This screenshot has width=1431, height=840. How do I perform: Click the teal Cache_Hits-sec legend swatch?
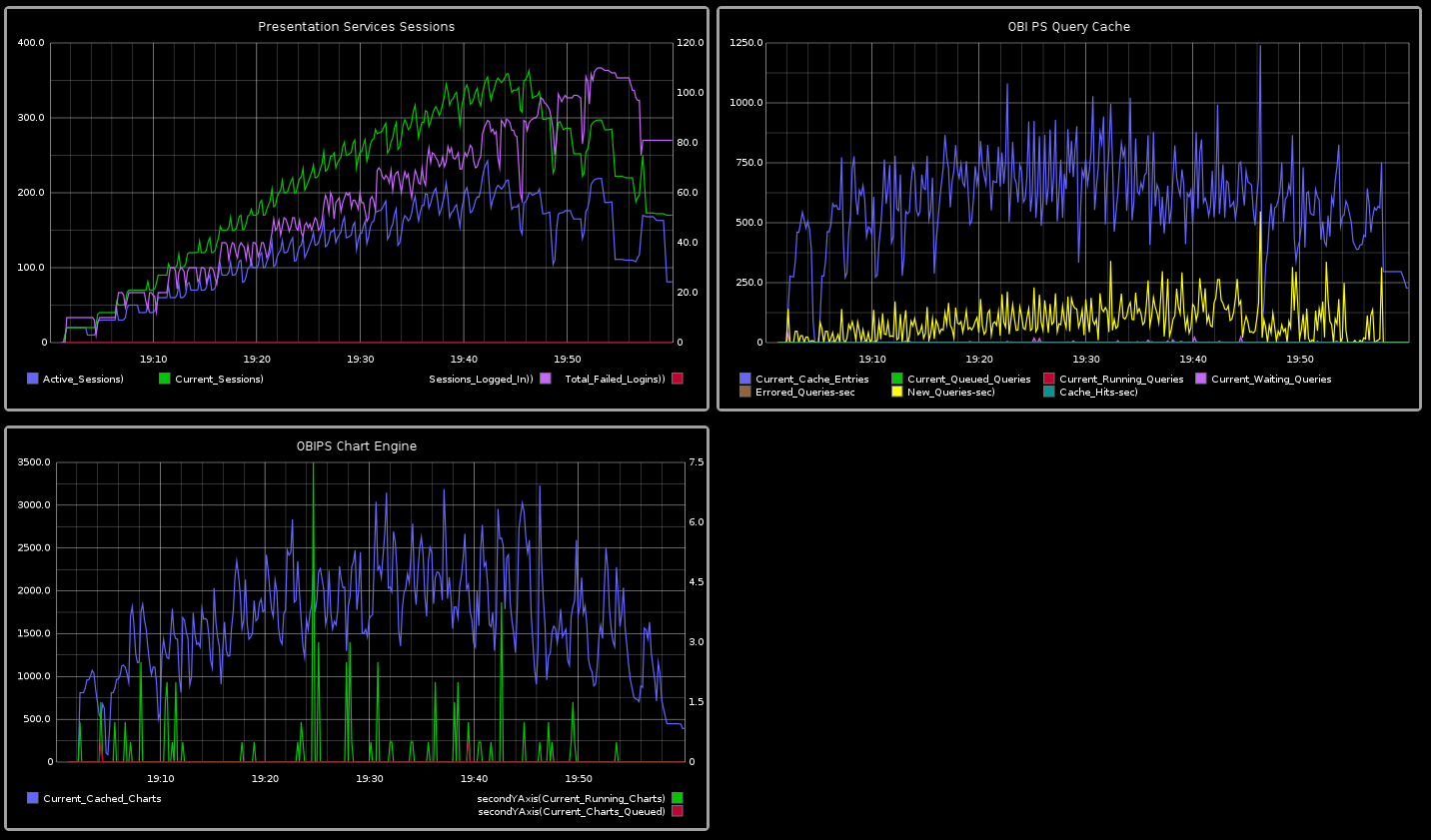click(1049, 392)
